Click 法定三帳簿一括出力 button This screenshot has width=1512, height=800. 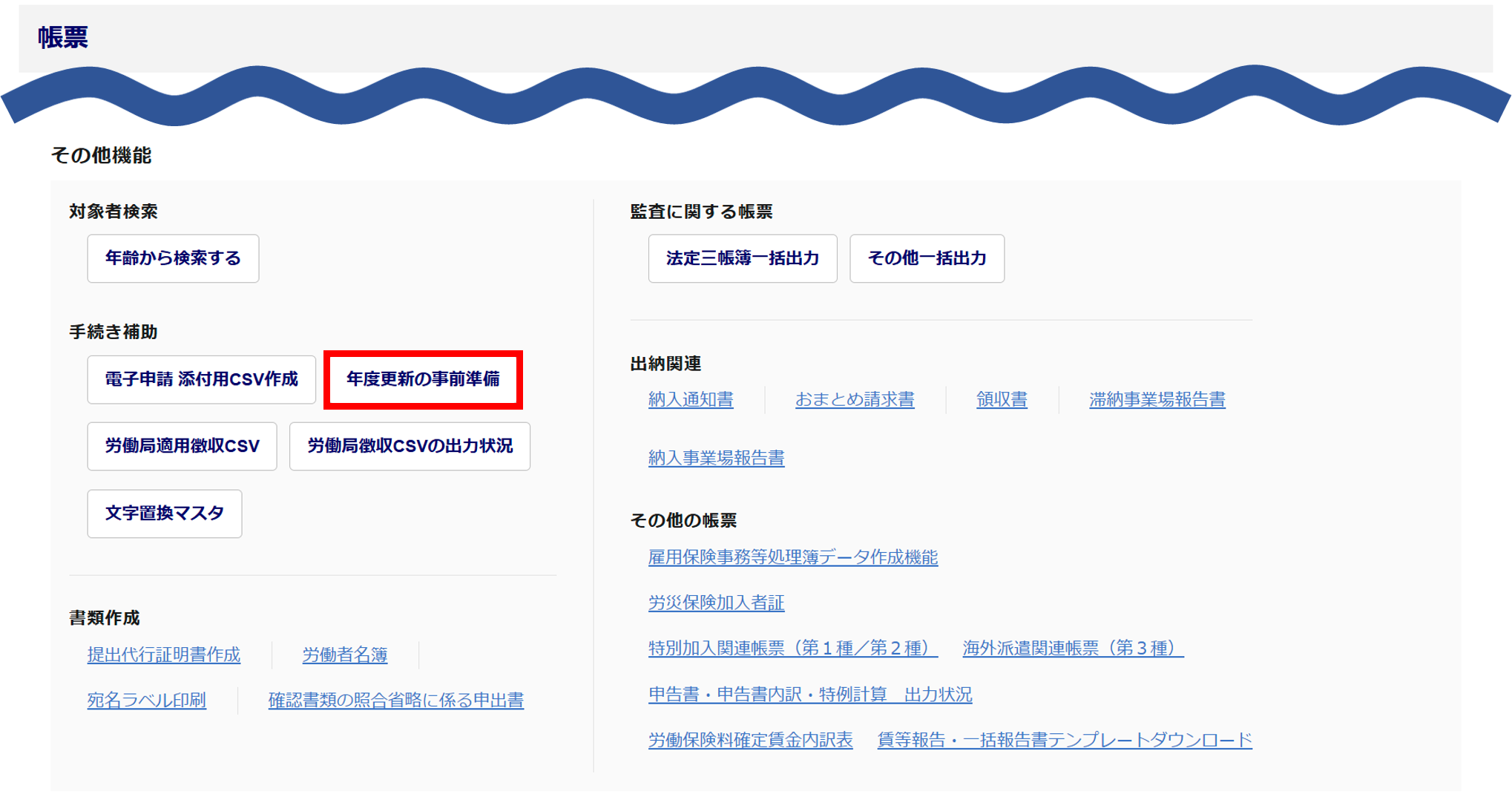point(743,258)
